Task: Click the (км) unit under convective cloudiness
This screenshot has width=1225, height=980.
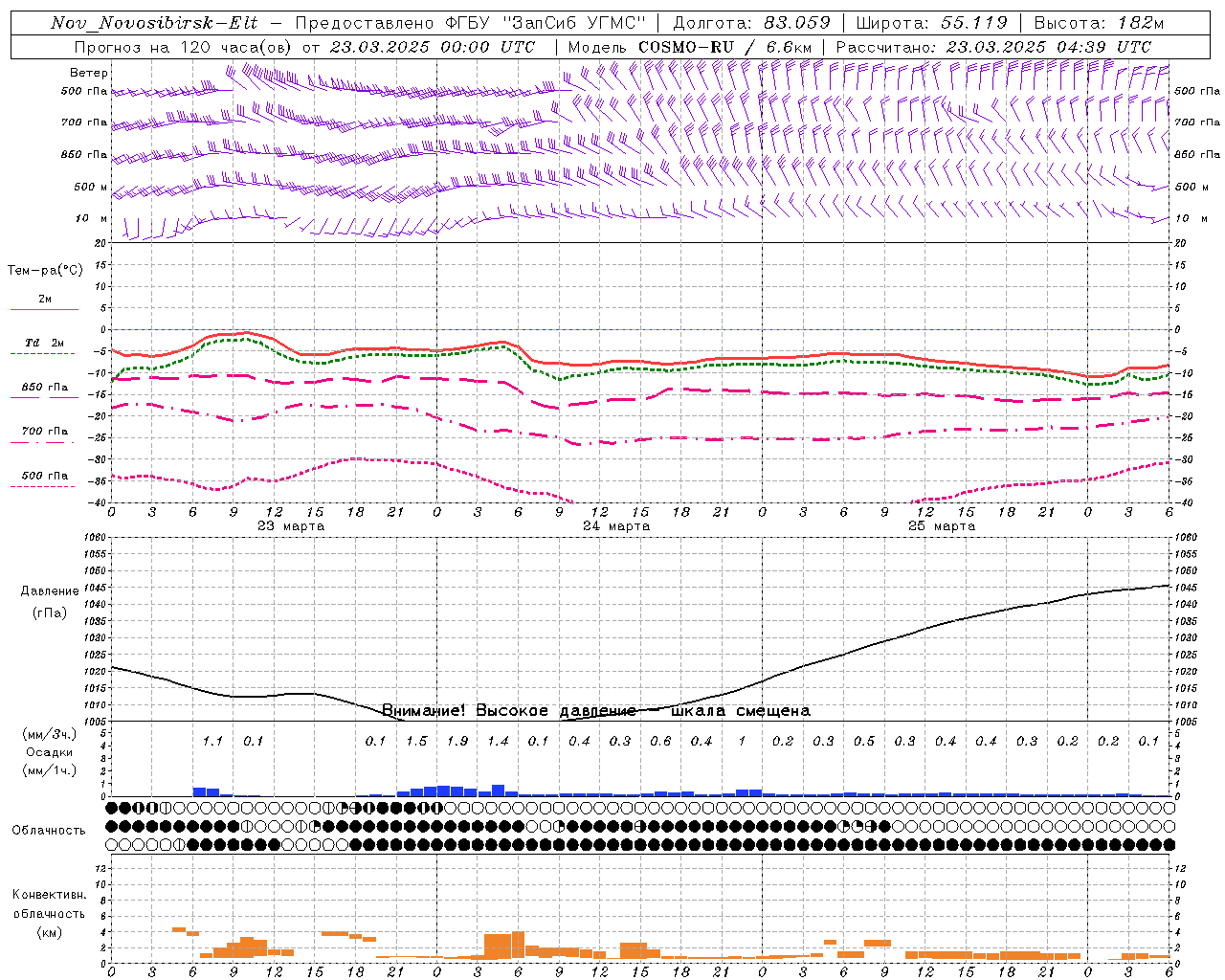Action: point(49,932)
